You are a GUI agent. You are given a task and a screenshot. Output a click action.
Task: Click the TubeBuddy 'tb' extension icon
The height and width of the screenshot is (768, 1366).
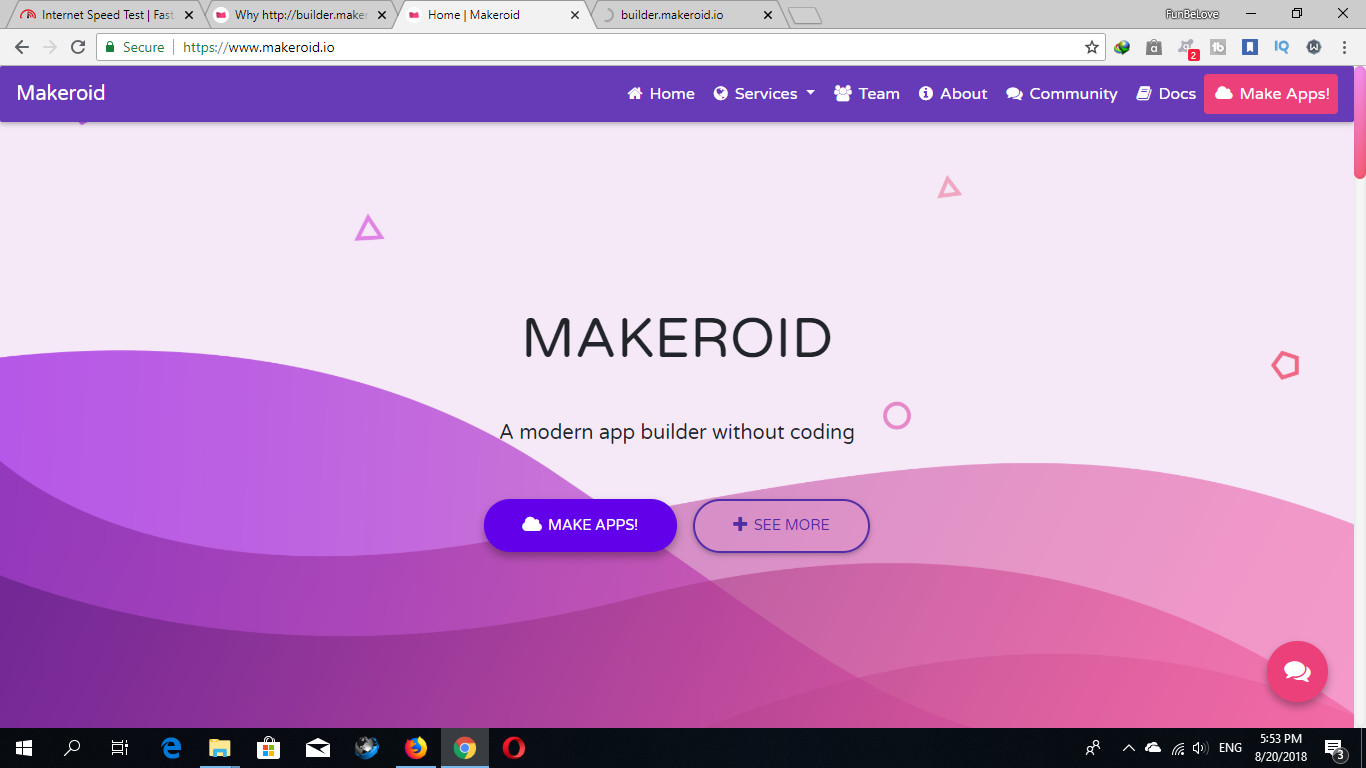point(1218,47)
